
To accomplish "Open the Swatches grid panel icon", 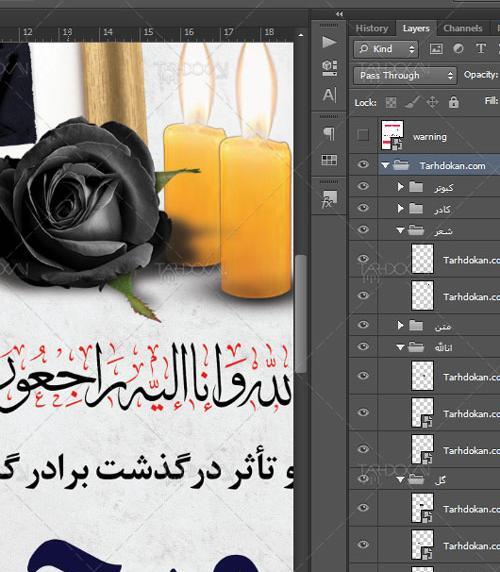I will click(x=329, y=160).
